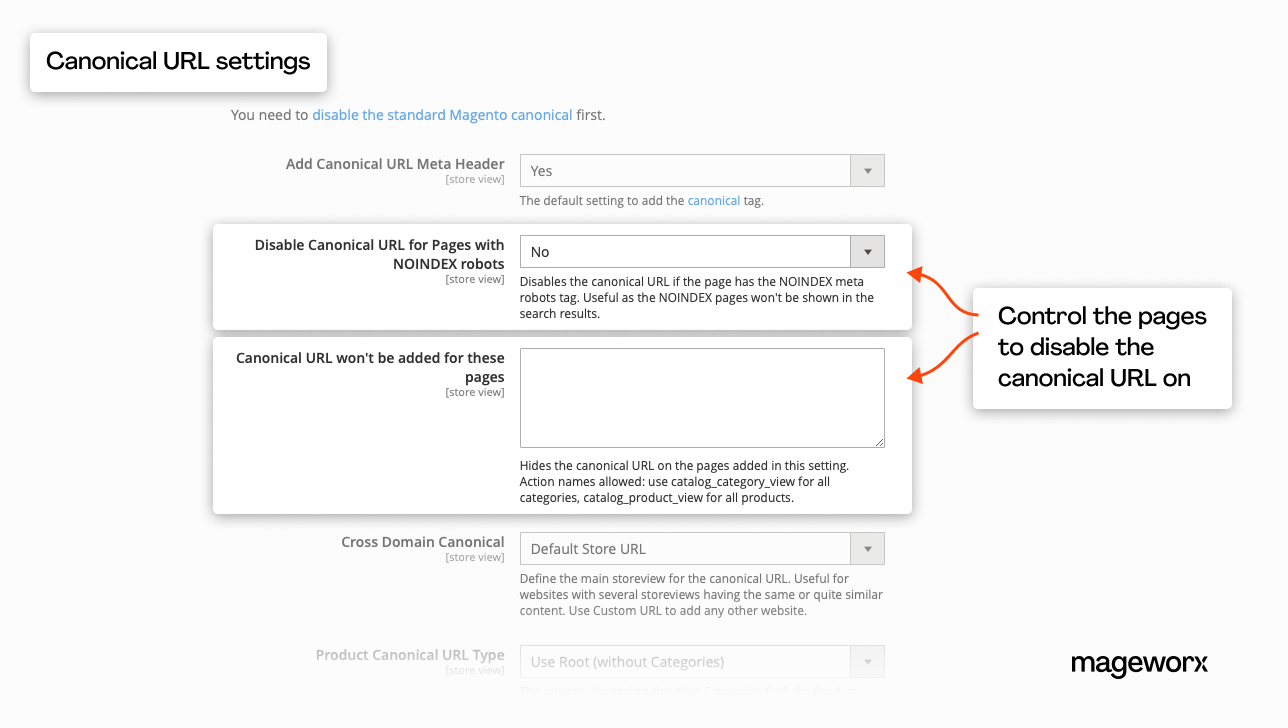
Task: Click the Canonical URL settings title card
Action: [178, 61]
